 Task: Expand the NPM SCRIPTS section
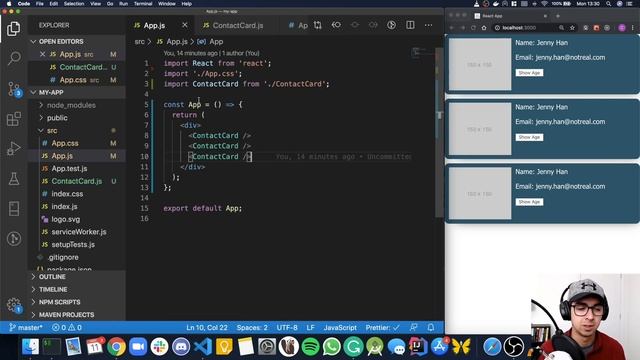click(77, 302)
